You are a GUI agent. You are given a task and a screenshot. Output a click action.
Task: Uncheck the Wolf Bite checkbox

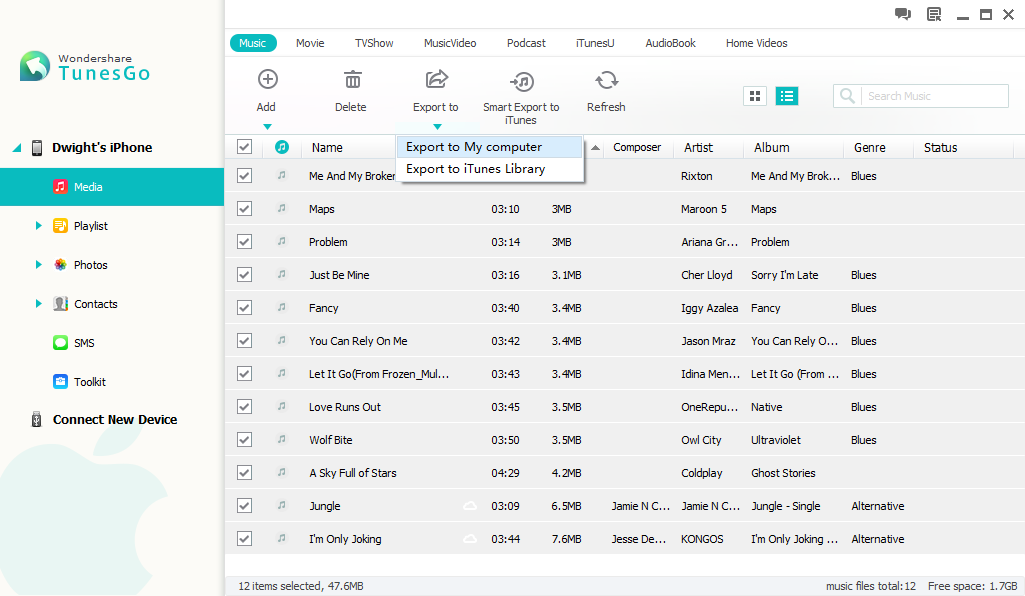point(244,440)
